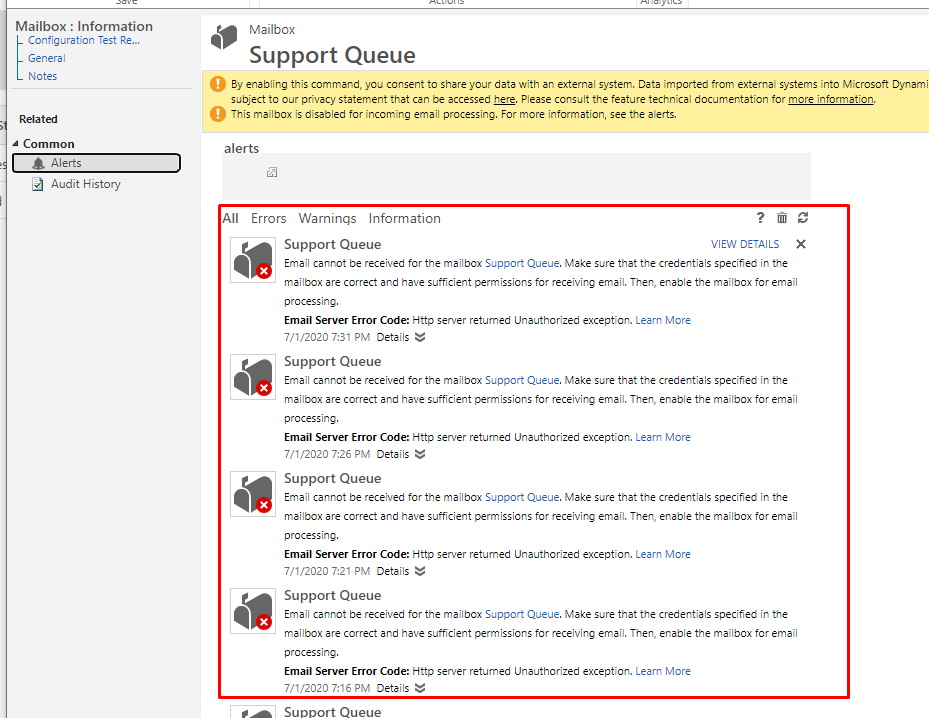Click the small icon under alerts heading
The width and height of the screenshot is (929, 718).
272,173
